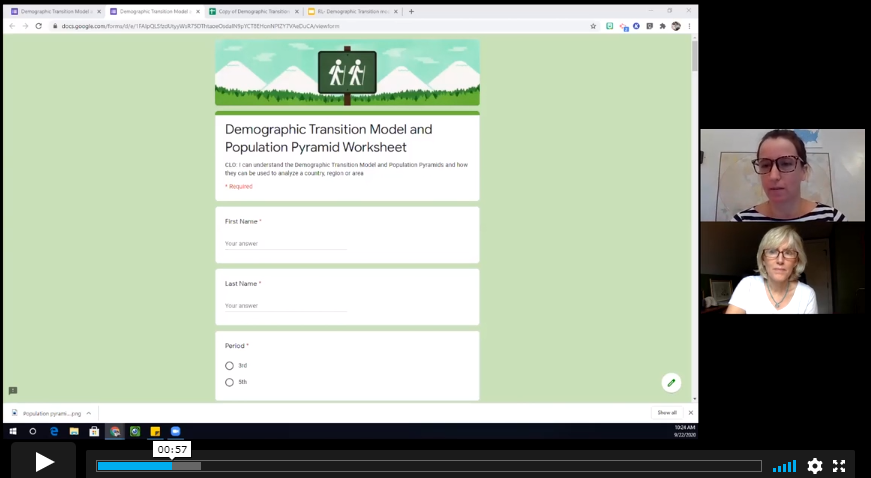Open Sticky Notes from the taskbar

[156, 431]
